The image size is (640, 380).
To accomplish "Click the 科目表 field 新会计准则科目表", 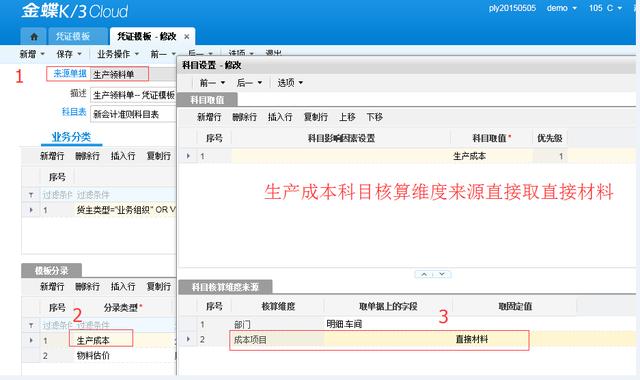I will tap(133, 114).
